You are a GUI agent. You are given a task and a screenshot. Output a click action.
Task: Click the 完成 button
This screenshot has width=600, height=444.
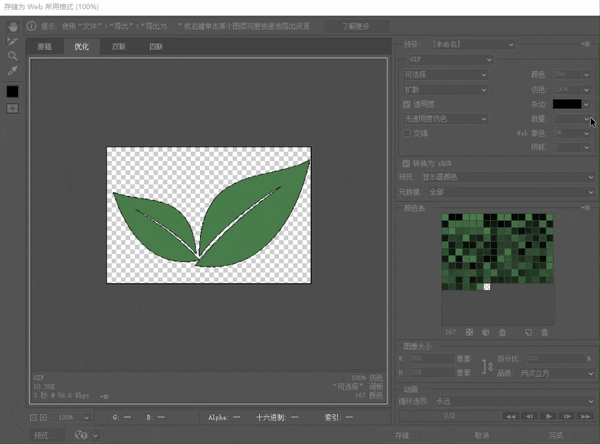pyautogui.click(x=556, y=435)
